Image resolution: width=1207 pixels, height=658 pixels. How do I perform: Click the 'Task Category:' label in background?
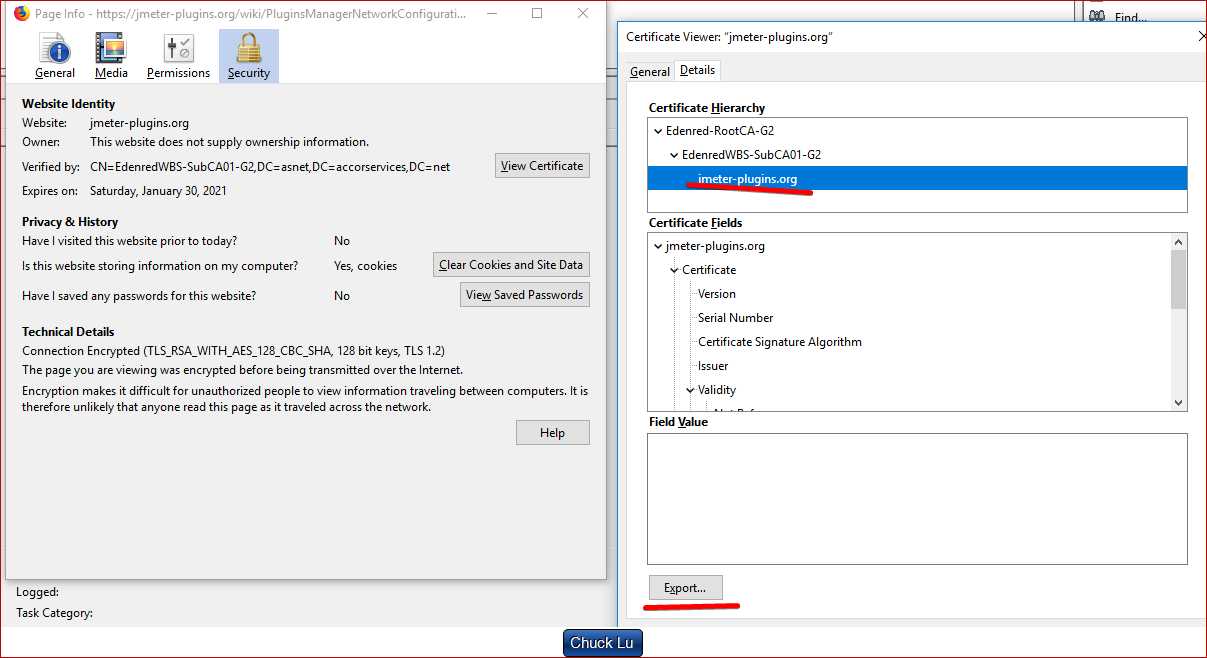54,613
